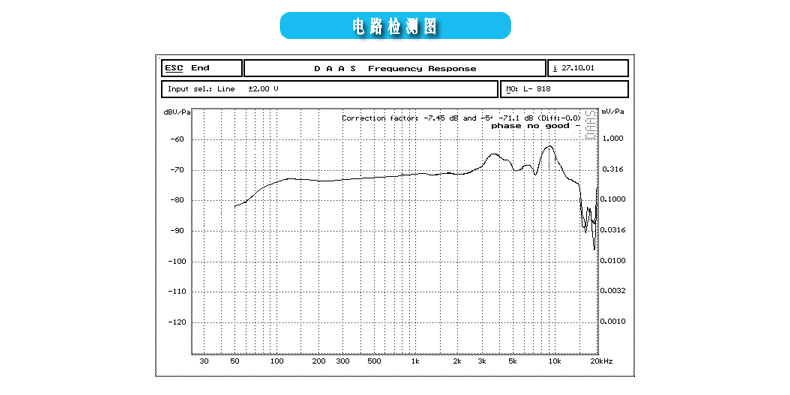
Task: Select the 20kHz frequency axis label
Action: [602, 362]
